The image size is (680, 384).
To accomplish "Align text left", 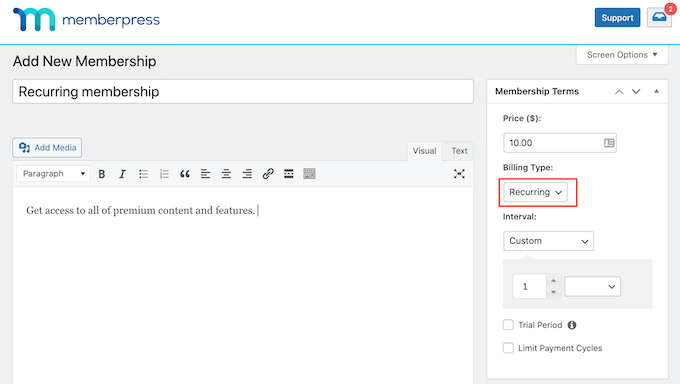I will click(x=206, y=174).
